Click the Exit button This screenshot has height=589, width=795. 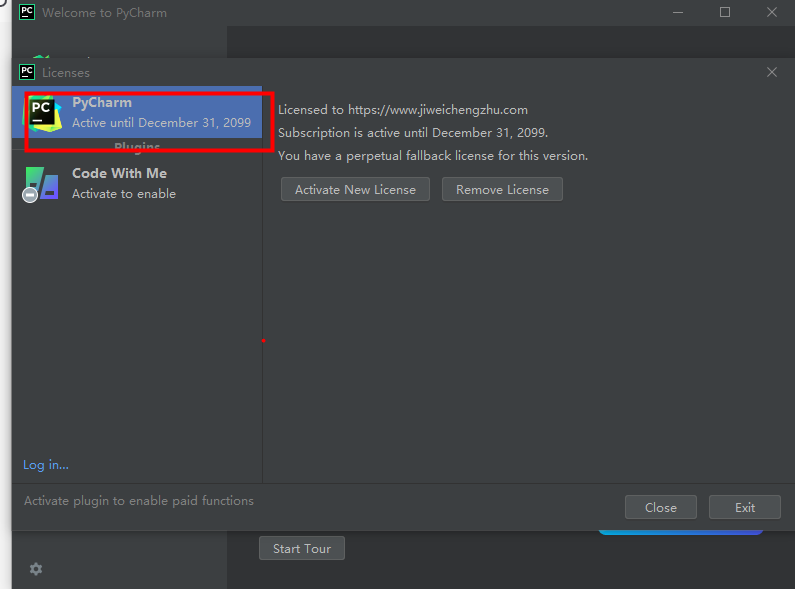(x=745, y=507)
